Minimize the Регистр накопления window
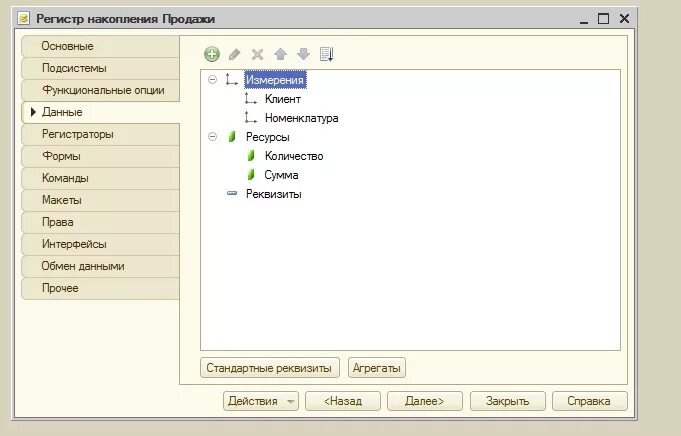Viewport: 681px width, 436px height. click(584, 19)
